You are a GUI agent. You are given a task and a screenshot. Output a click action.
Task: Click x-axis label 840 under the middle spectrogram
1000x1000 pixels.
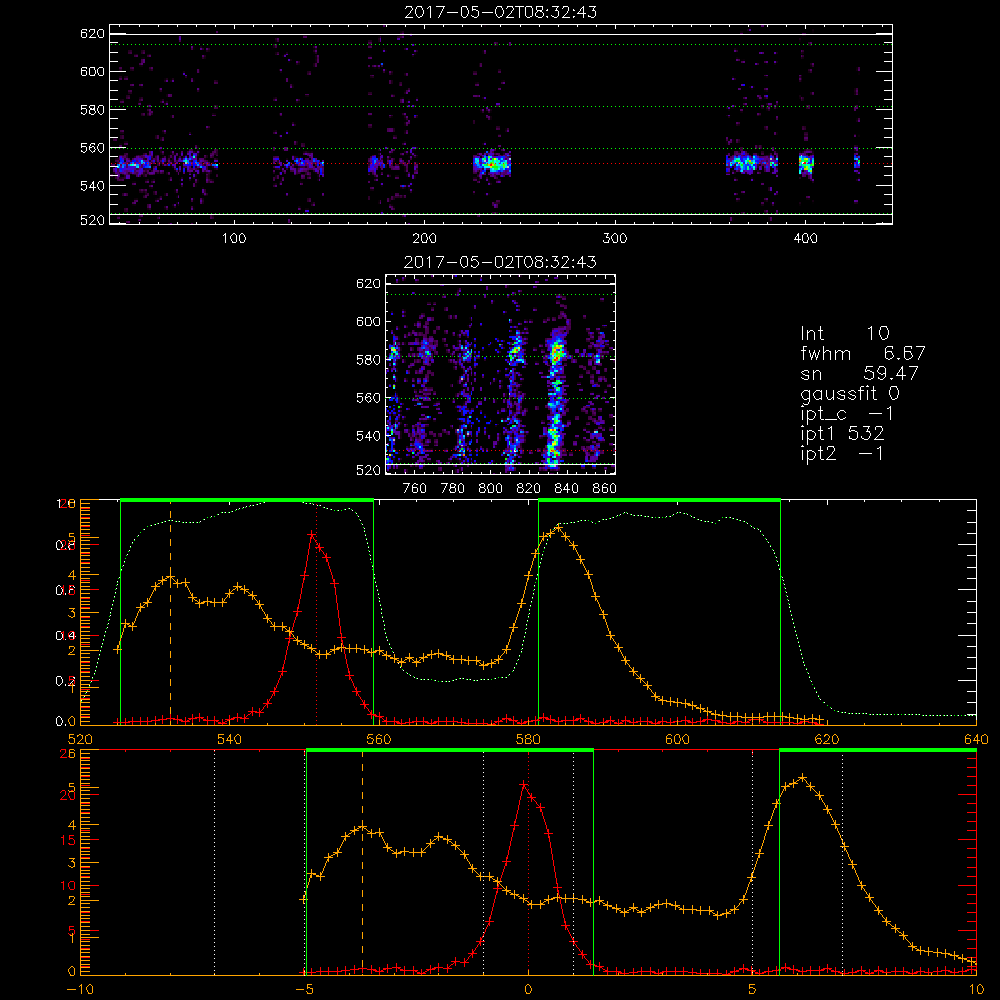[x=566, y=489]
